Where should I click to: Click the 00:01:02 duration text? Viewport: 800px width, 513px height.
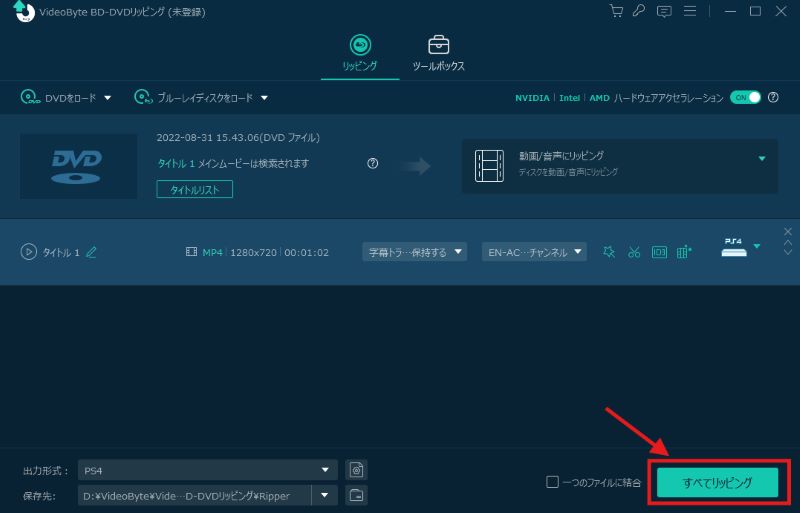click(307, 252)
